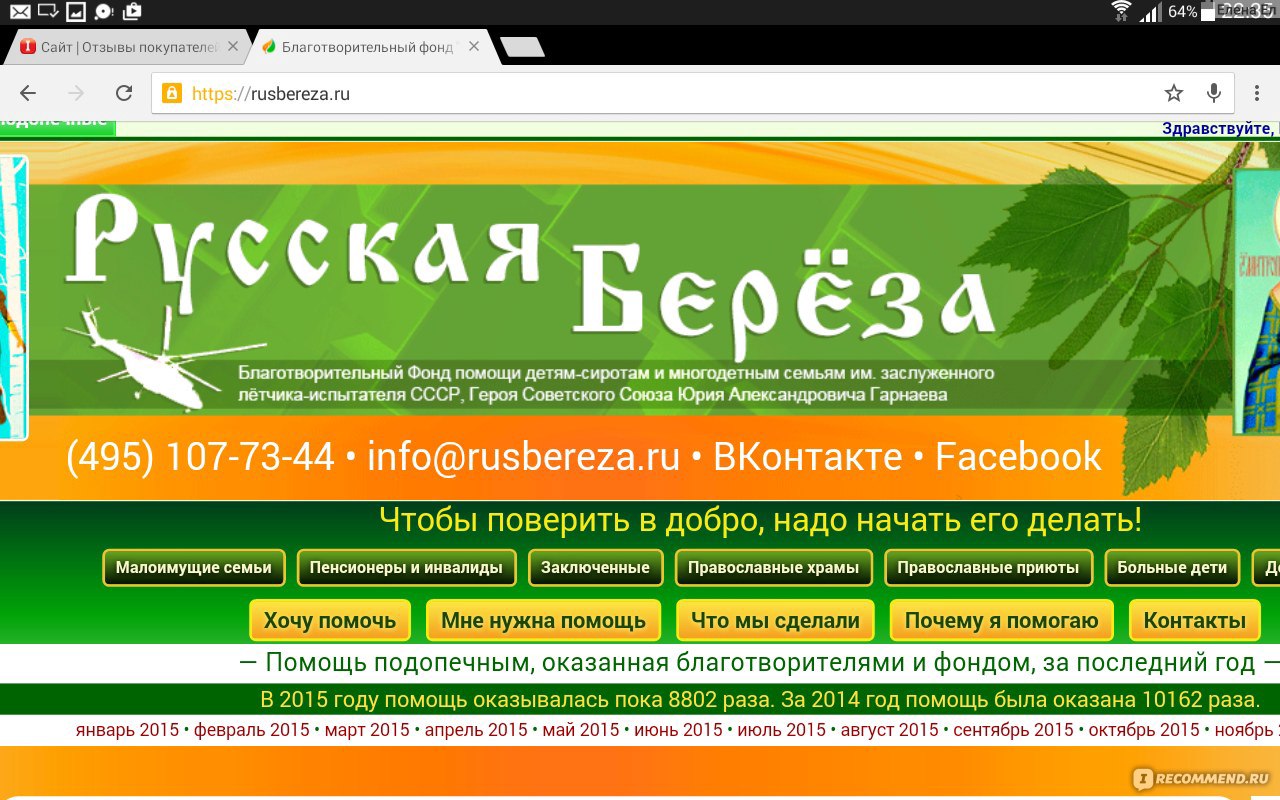Viewport: 1280px width, 800px height.
Task: Click the phone number (495) 107-73-44
Action: (x=200, y=457)
